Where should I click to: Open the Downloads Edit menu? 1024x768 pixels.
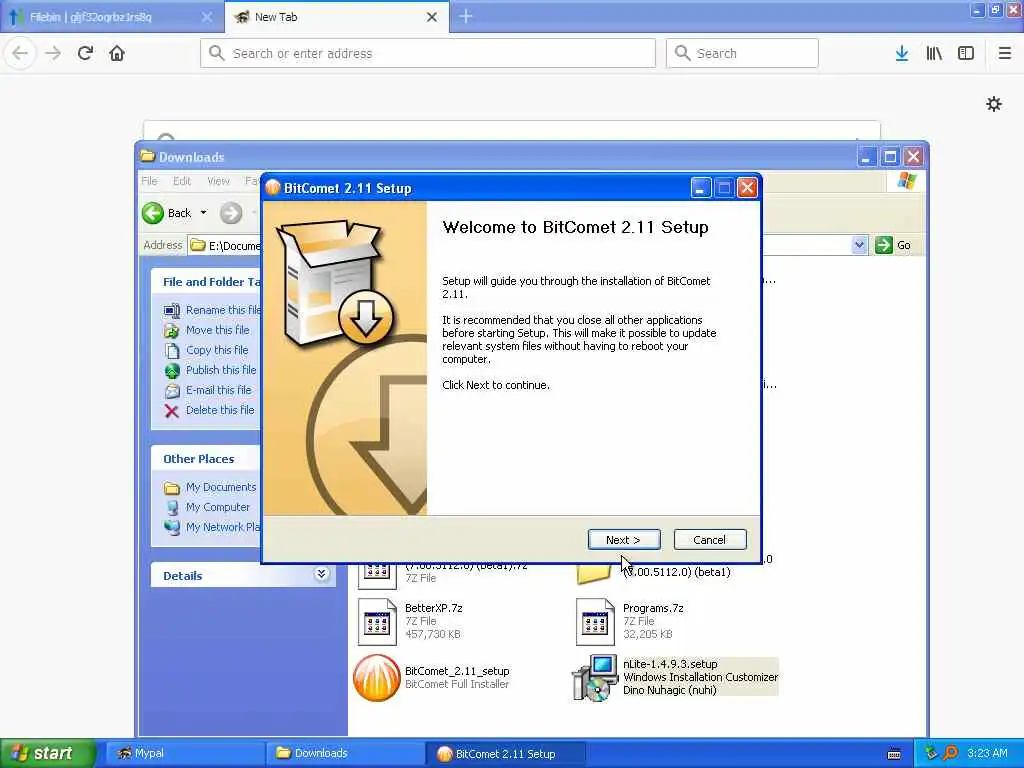182,181
